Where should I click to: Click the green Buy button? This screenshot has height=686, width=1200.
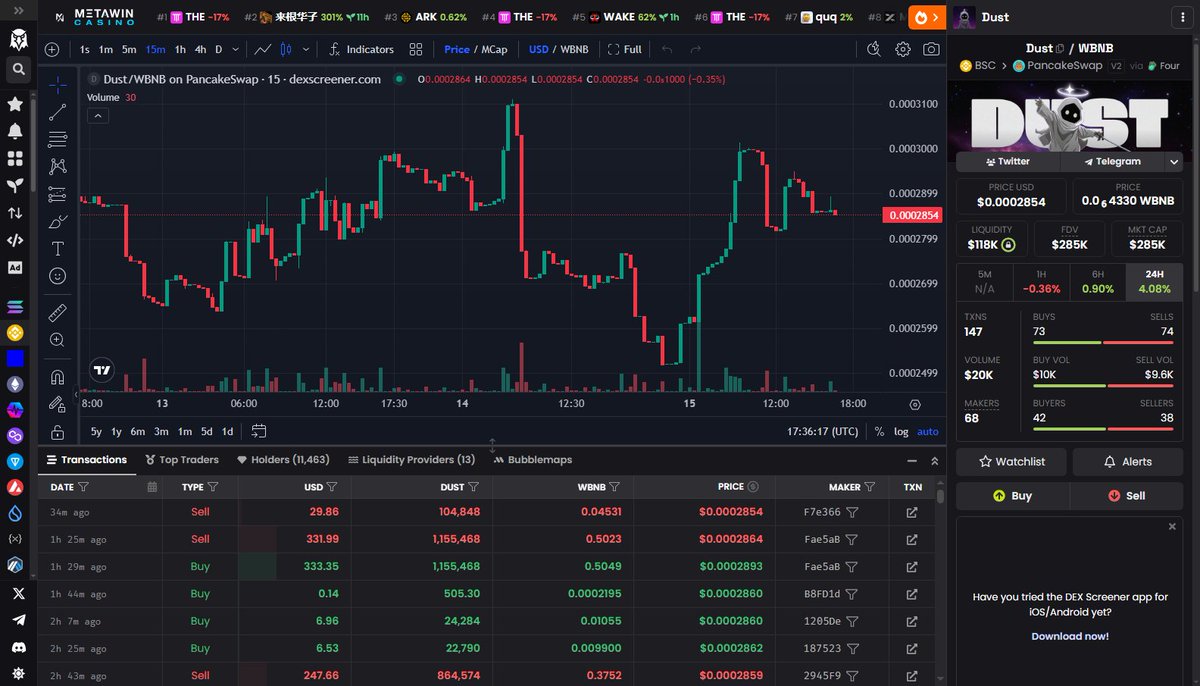[1012, 495]
